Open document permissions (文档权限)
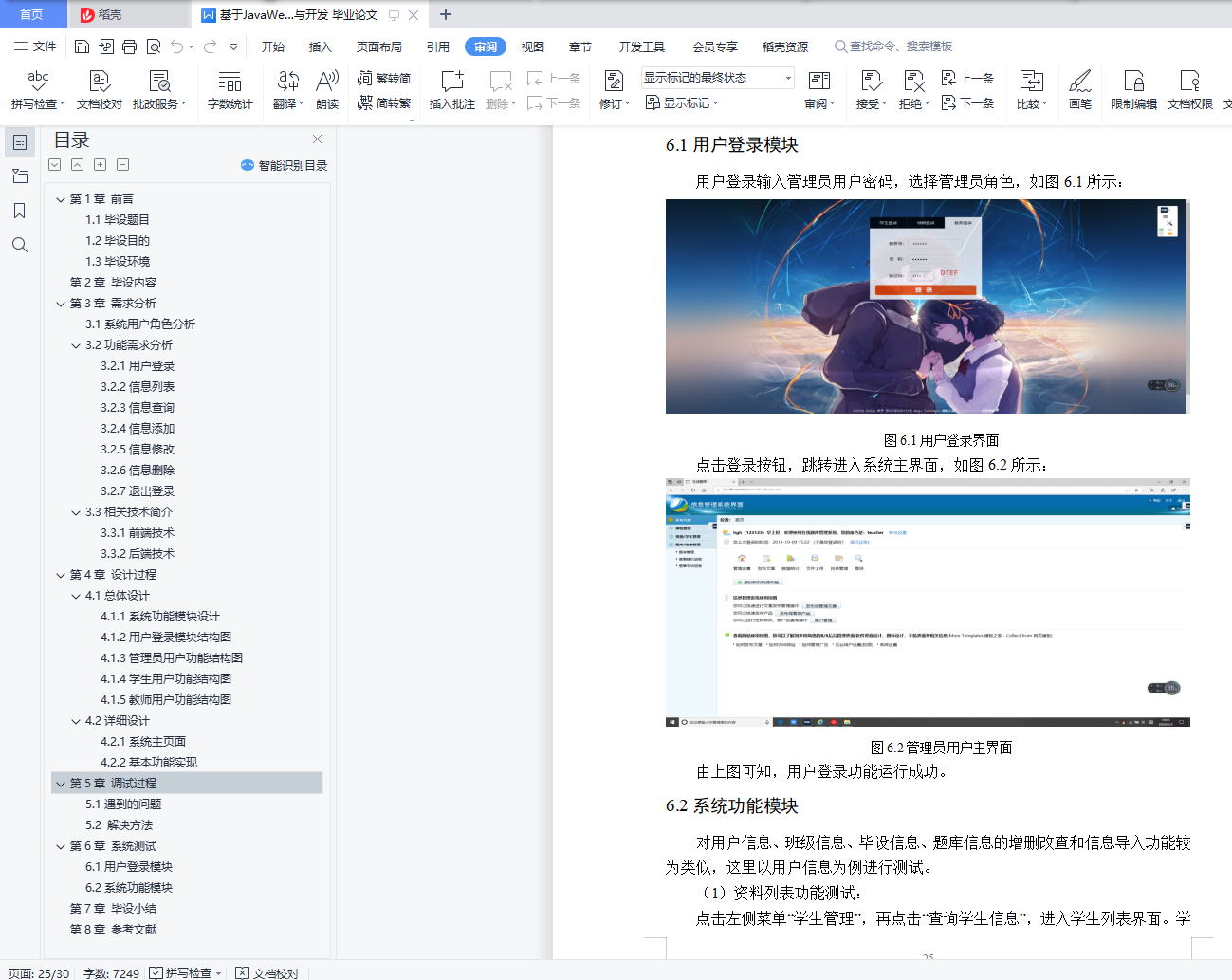This screenshot has width=1232, height=980. [x=1190, y=90]
